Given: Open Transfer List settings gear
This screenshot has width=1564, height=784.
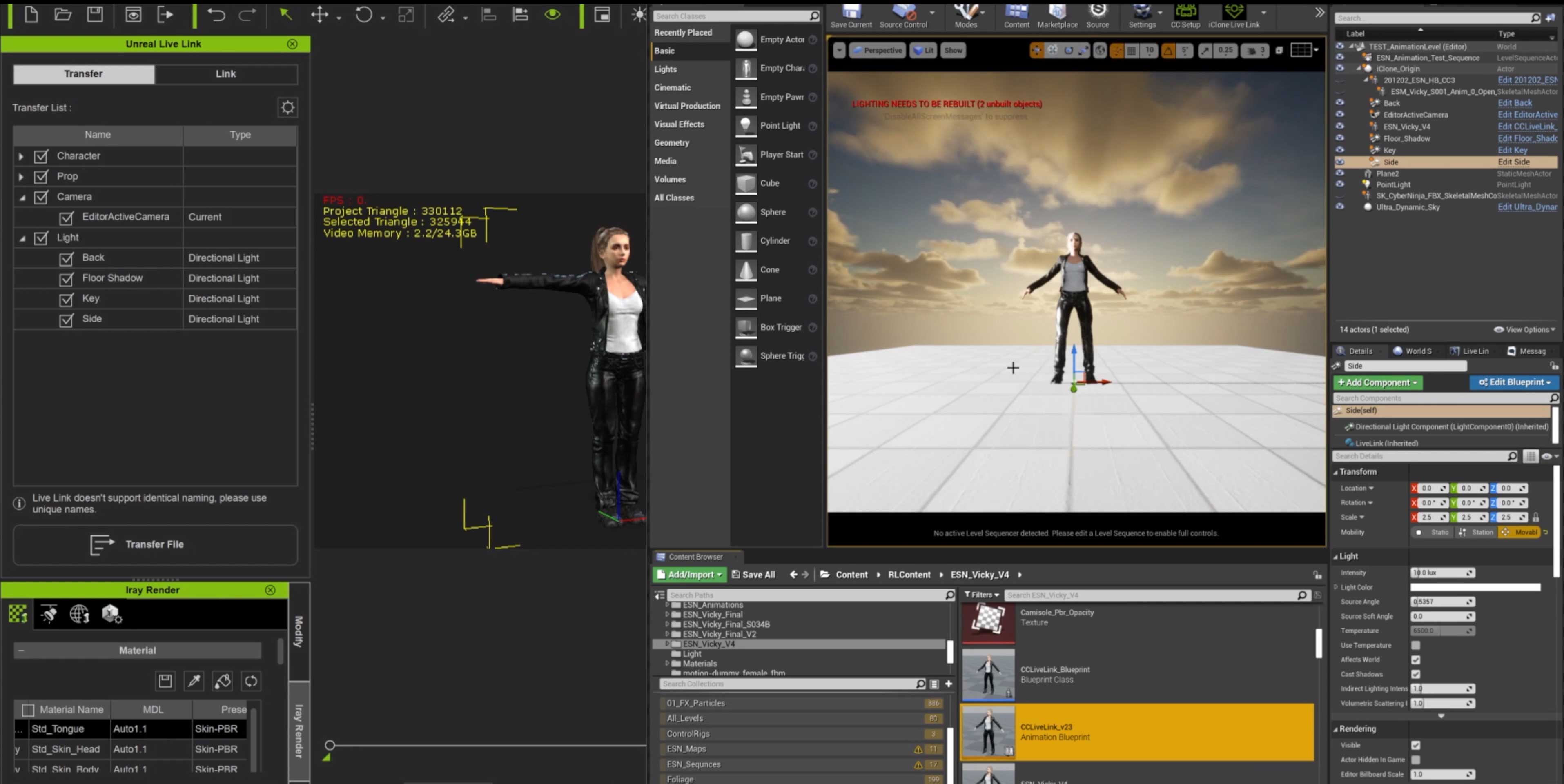Looking at the screenshot, I should (288, 107).
